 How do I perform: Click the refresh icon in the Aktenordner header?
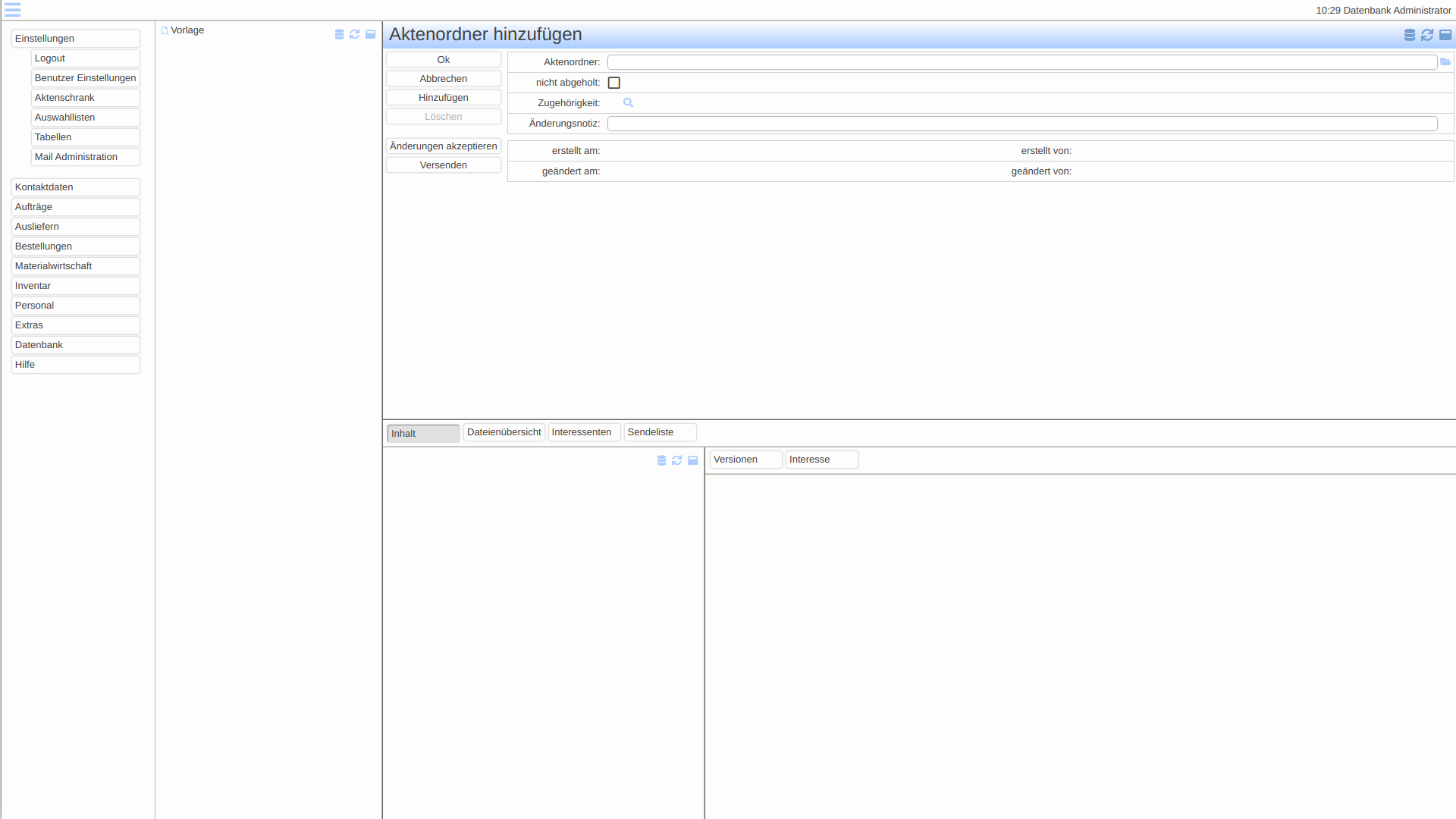coord(1427,35)
